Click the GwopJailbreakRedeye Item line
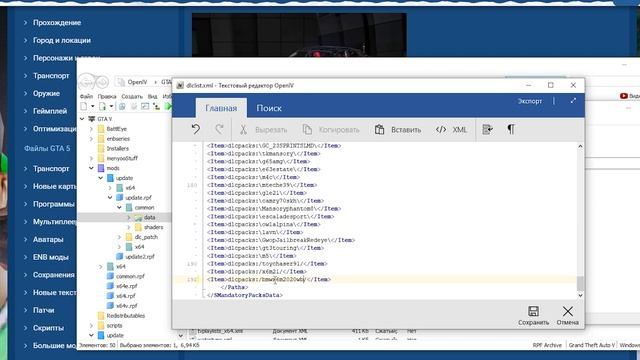 pyautogui.click(x=281, y=240)
